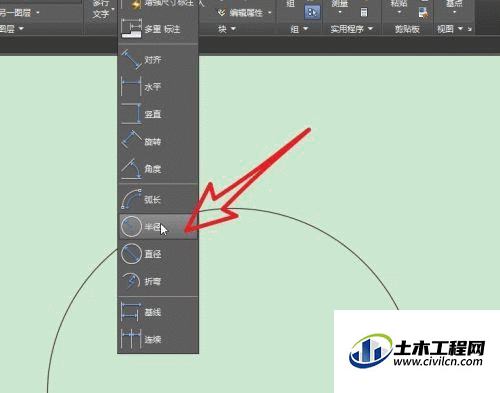Choose the 角度 angular dimension tool
The width and height of the screenshot is (500, 393).
158,169
